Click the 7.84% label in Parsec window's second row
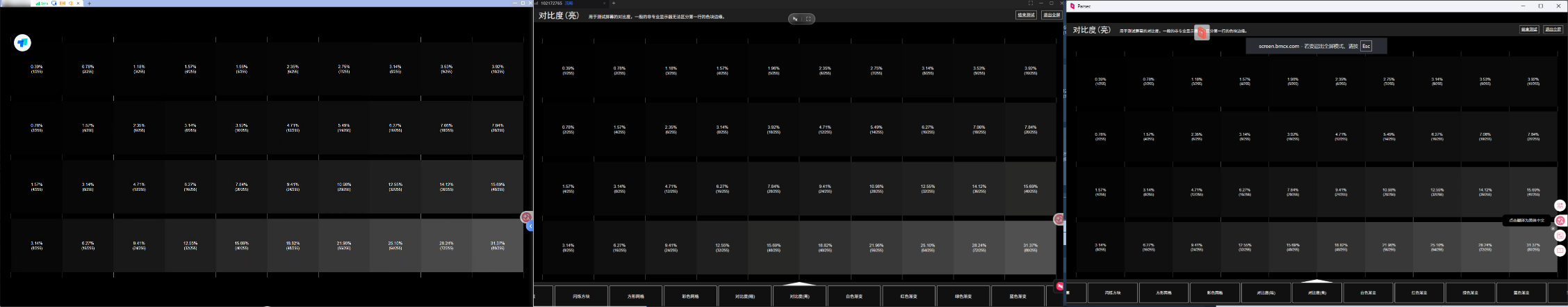The width and height of the screenshot is (1568, 307). click(1533, 136)
